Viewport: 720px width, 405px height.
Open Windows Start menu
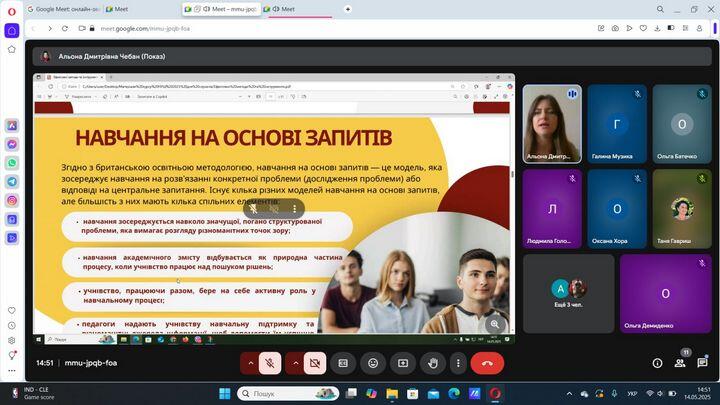click(x=225, y=394)
